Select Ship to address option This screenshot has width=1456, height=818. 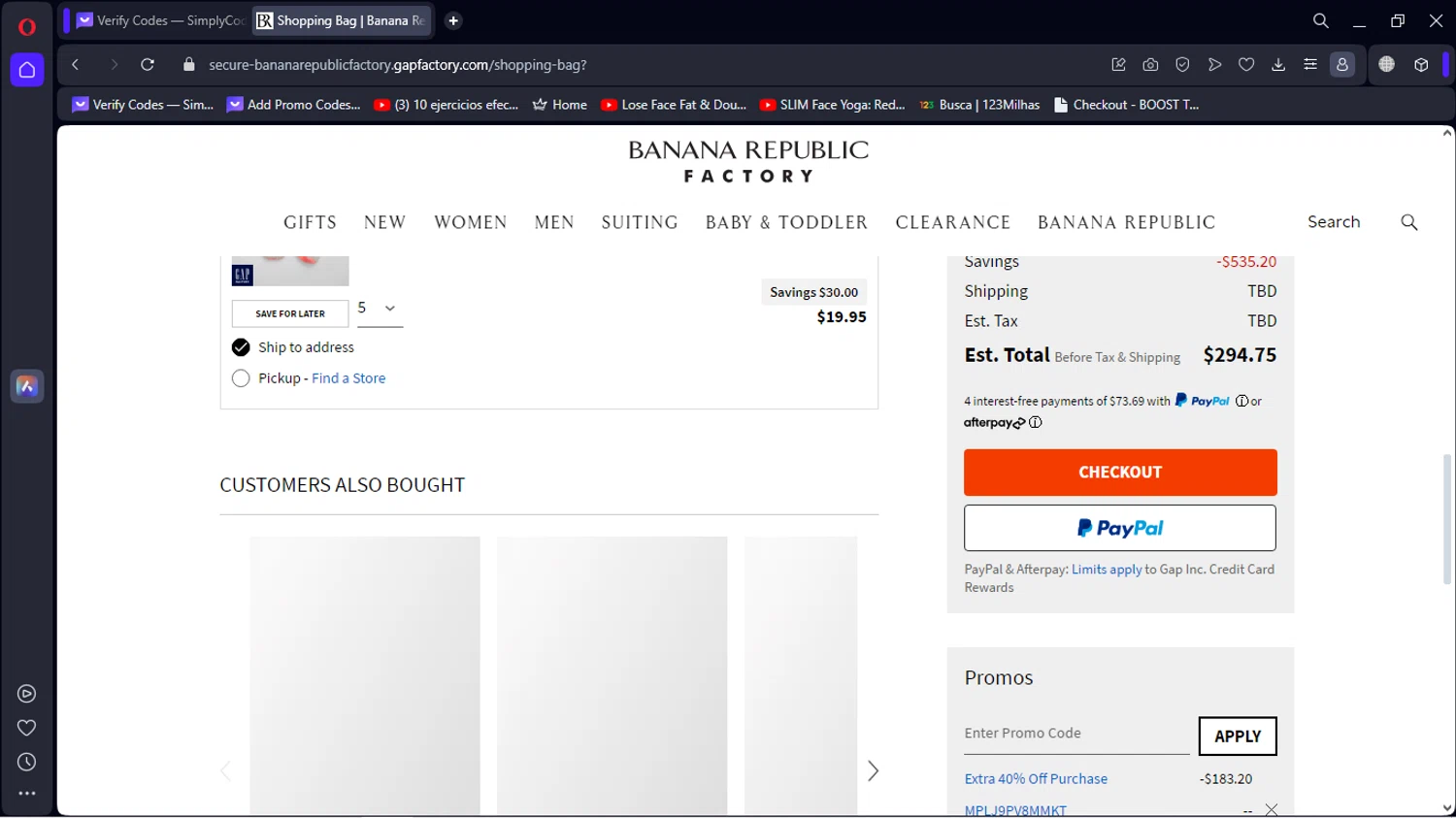pyautogui.click(x=241, y=347)
